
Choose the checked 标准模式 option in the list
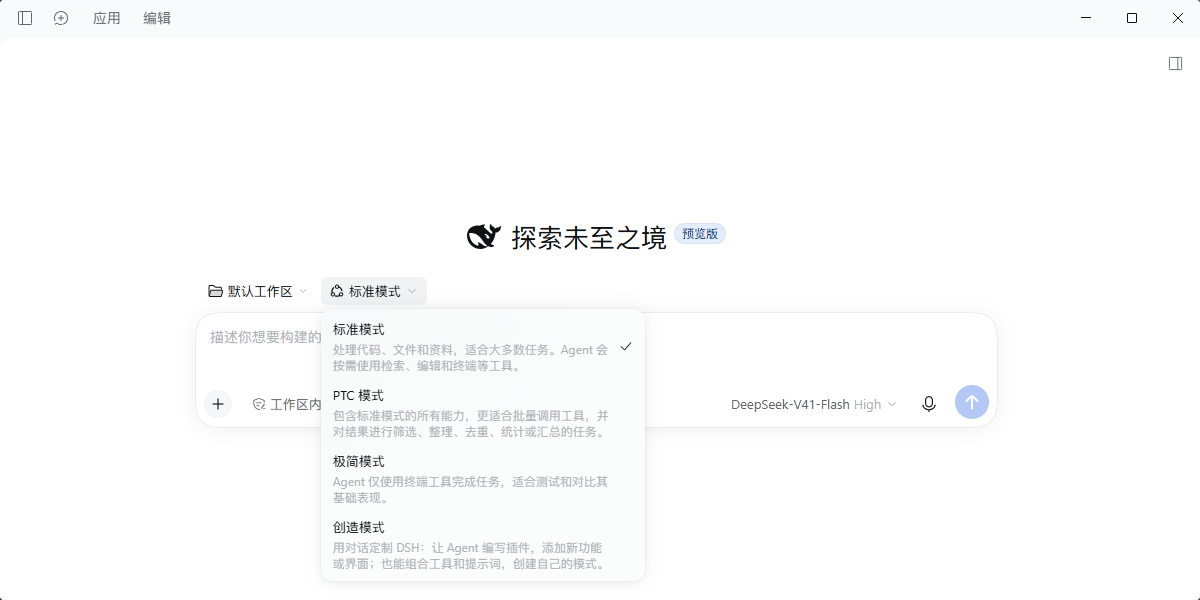point(483,346)
